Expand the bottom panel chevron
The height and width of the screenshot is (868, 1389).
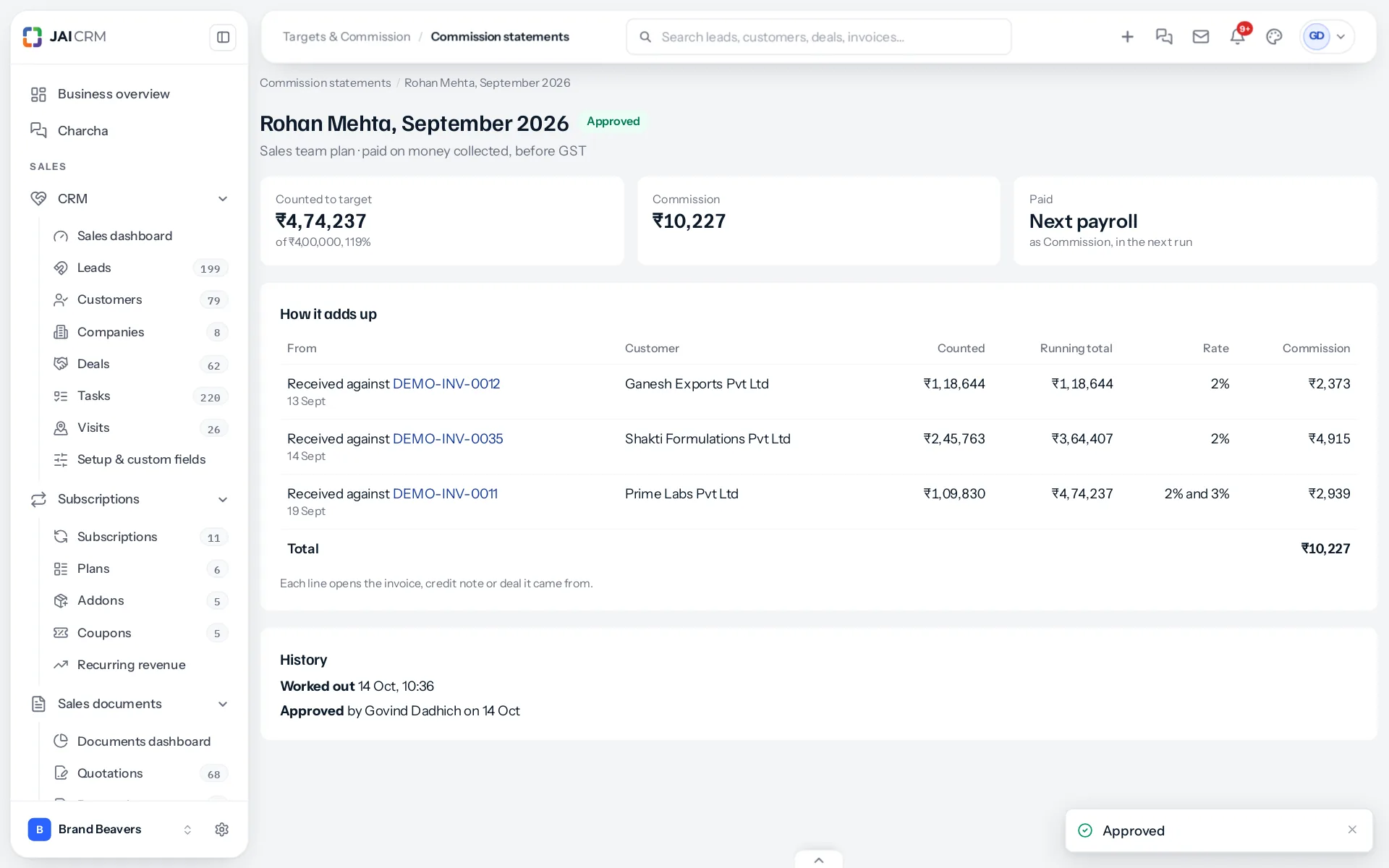(x=819, y=860)
